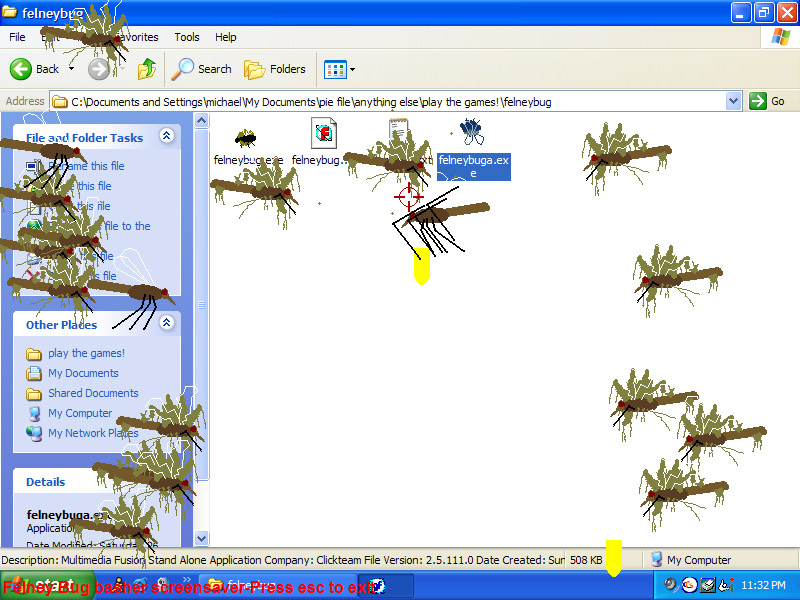
Task: Open the Help menu
Action: pos(226,37)
